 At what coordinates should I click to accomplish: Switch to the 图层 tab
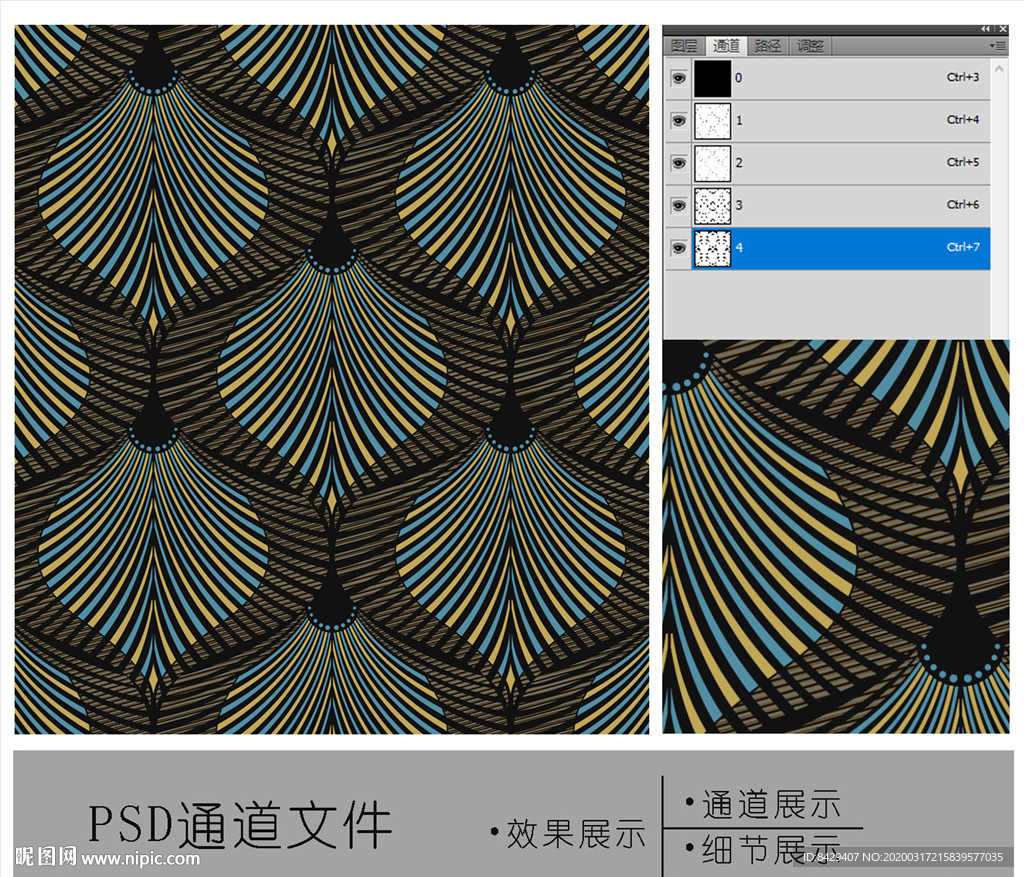[x=684, y=46]
